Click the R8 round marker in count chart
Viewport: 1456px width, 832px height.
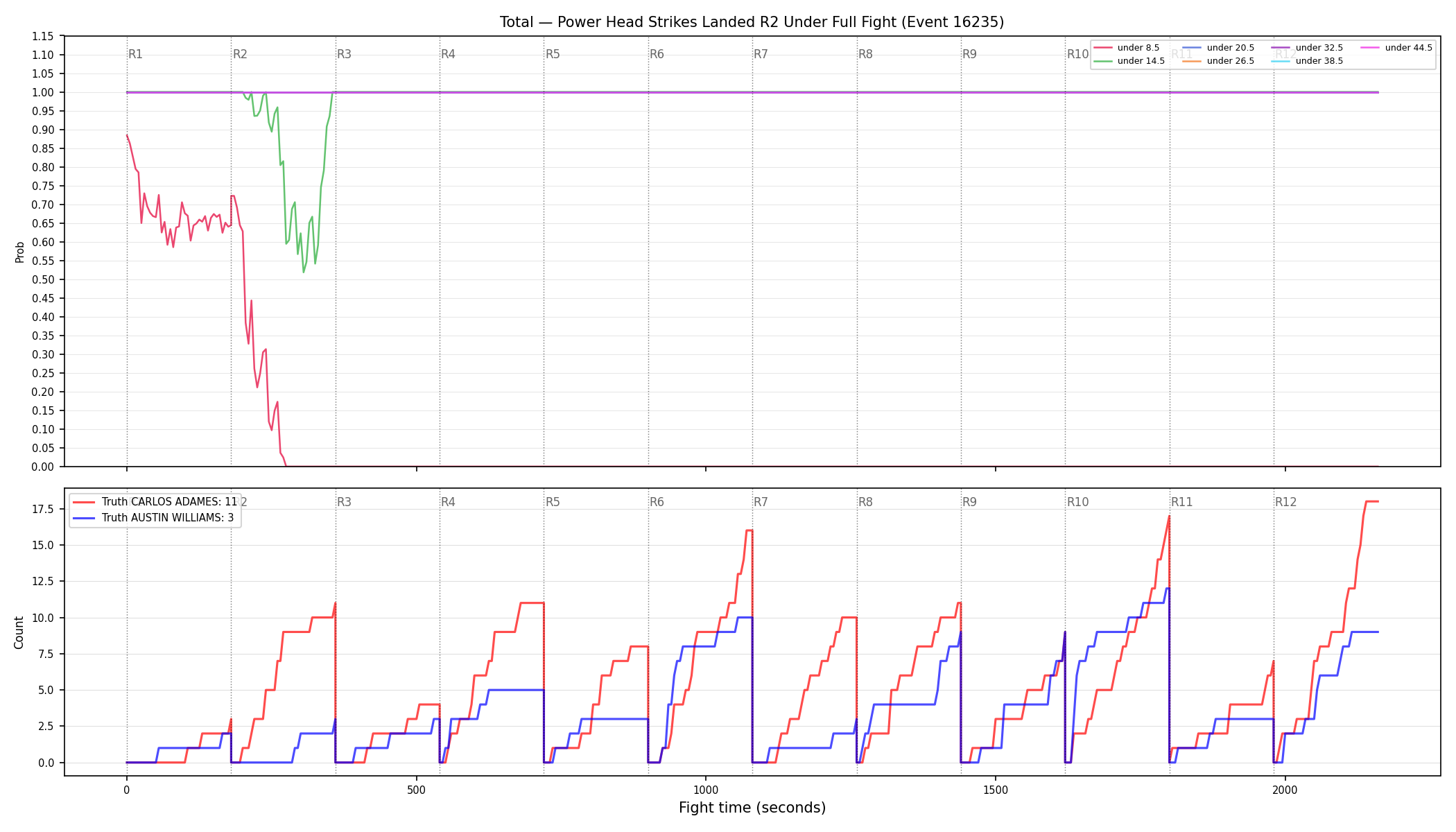point(865,502)
